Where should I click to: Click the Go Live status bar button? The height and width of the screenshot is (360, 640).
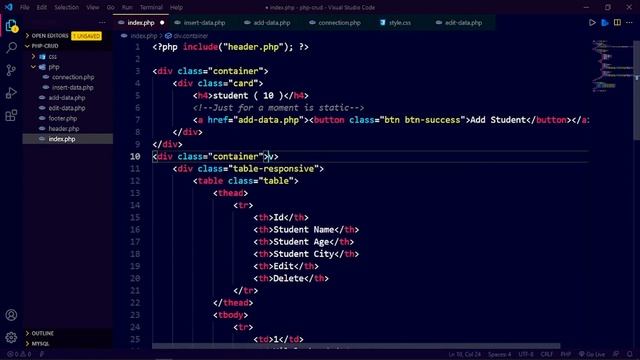592,354
